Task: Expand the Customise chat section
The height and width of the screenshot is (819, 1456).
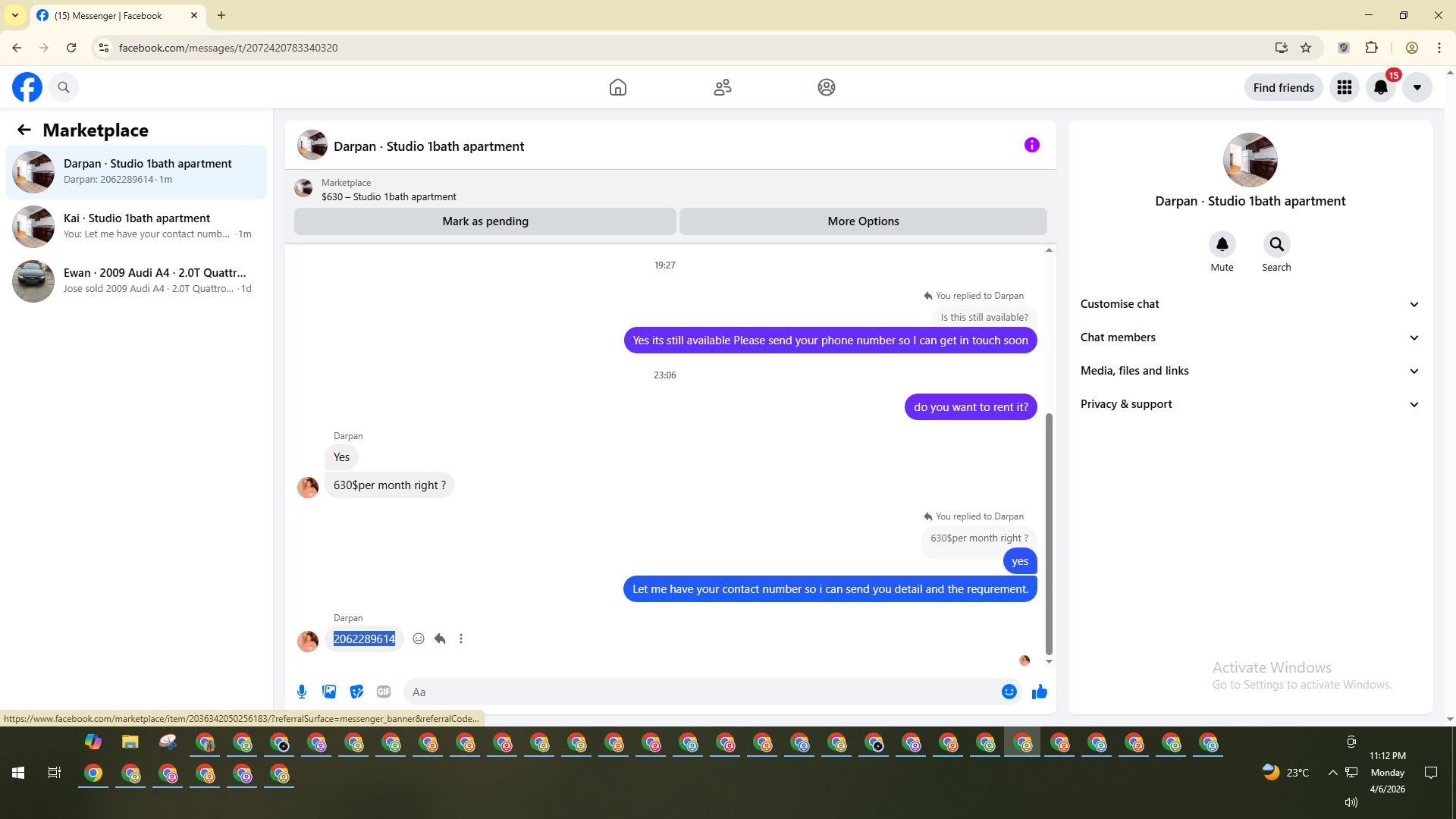Action: 1250,304
